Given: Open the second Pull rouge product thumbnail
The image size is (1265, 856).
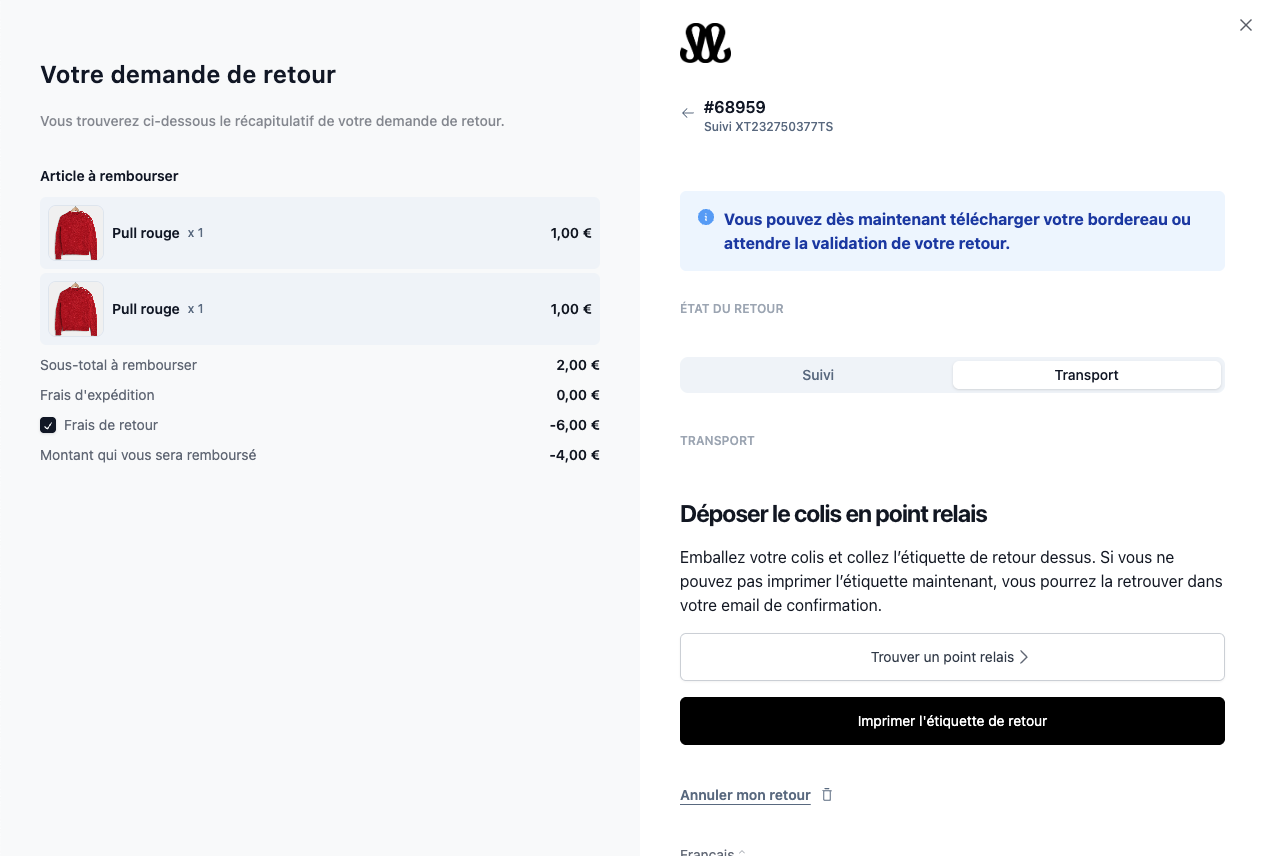Looking at the screenshot, I should 76,309.
